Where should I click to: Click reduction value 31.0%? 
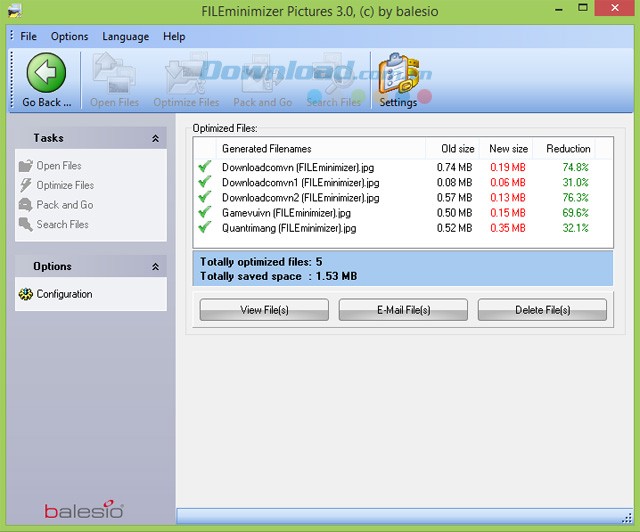(x=576, y=182)
